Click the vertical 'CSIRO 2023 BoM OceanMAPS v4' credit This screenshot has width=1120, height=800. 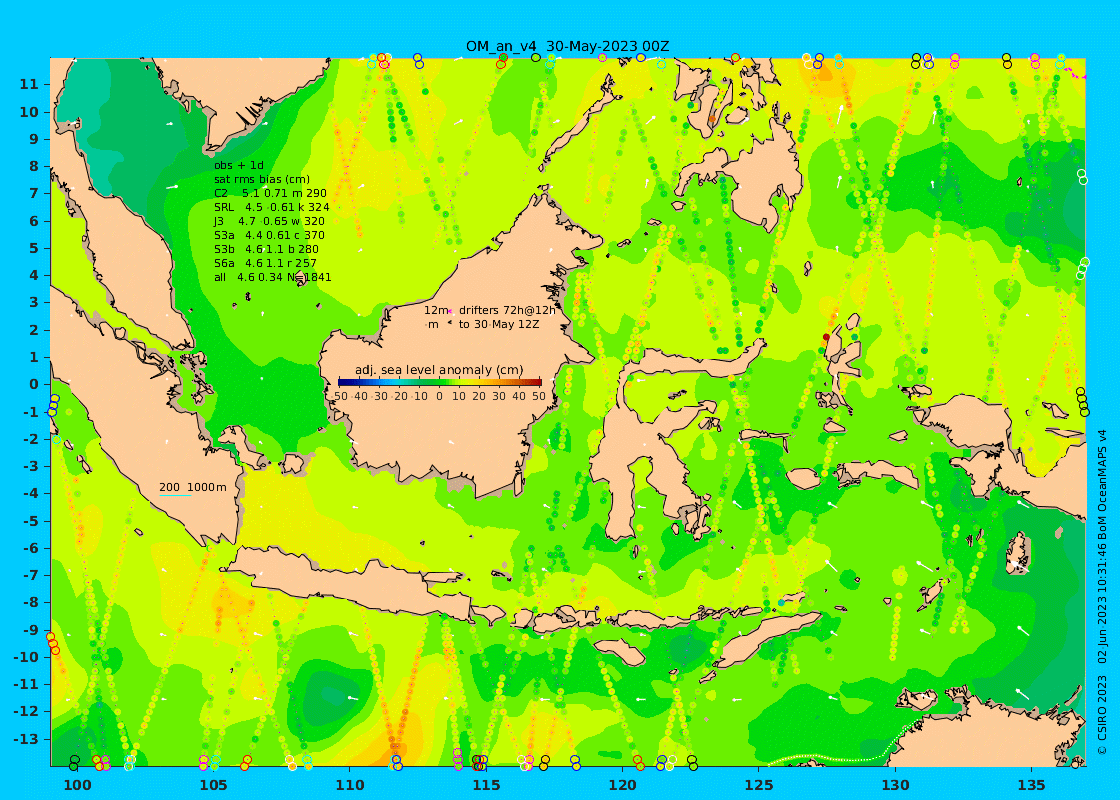pyautogui.click(x=1102, y=592)
